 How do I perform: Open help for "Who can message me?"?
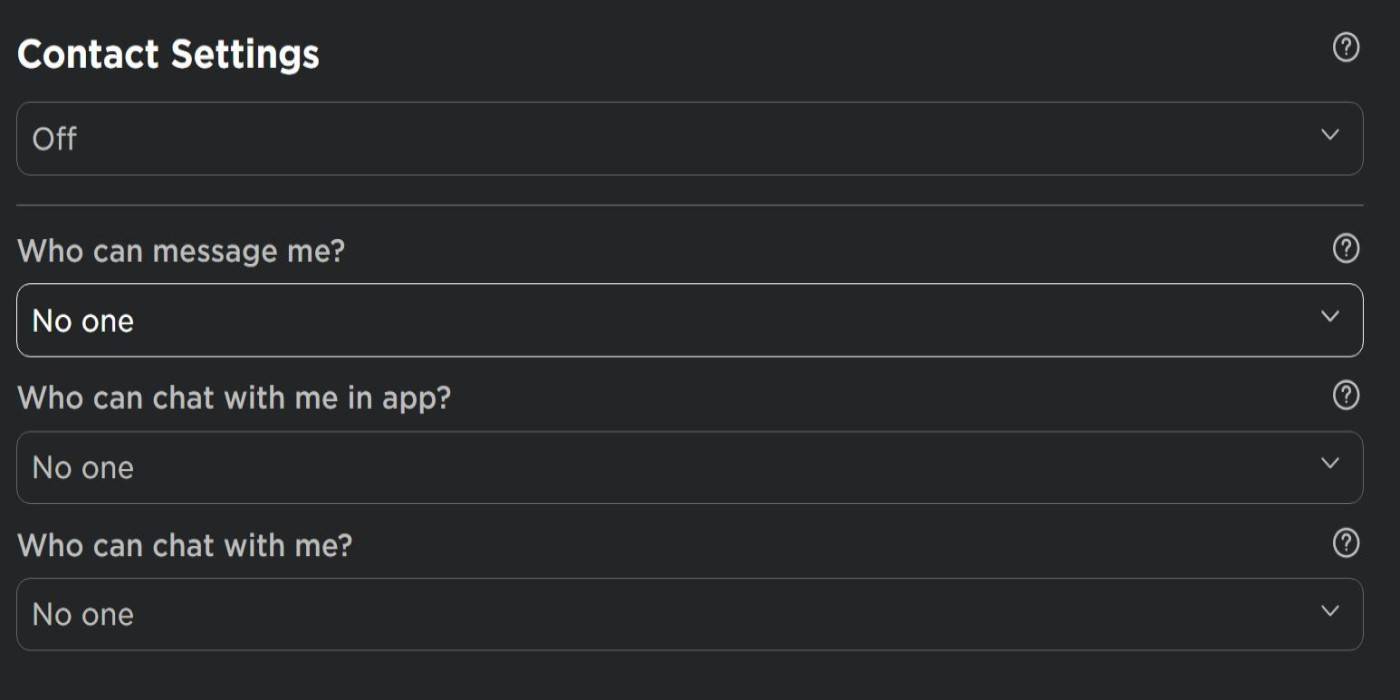pos(1346,249)
